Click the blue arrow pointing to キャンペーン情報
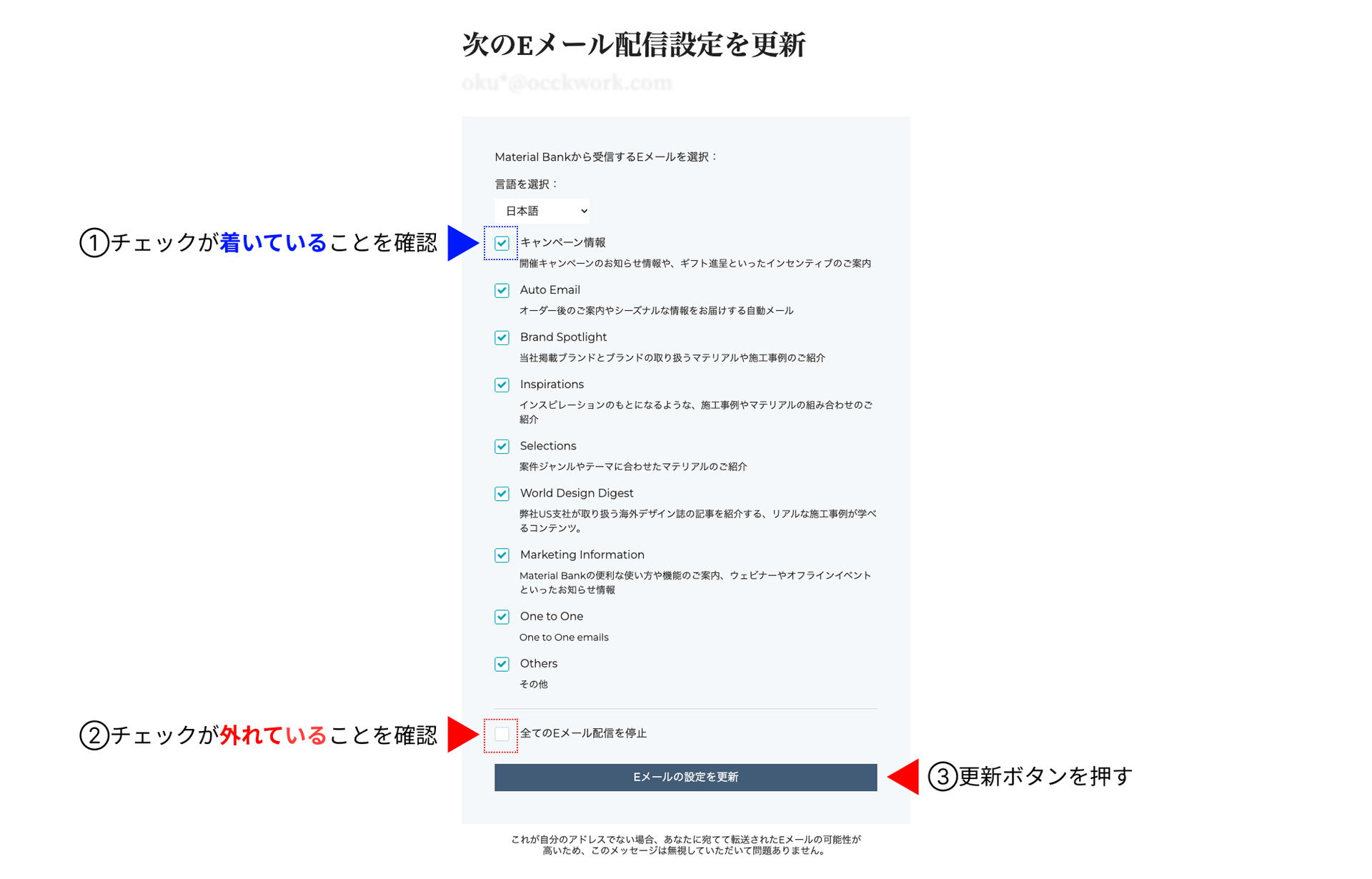 (x=460, y=243)
